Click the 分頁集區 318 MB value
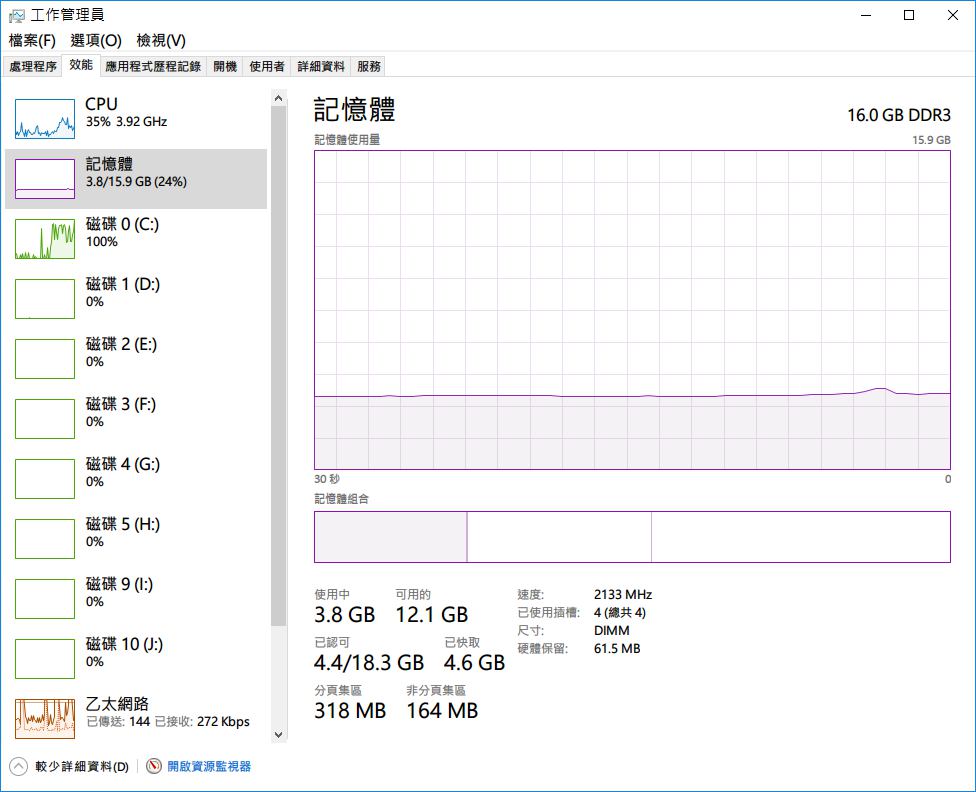 (350, 710)
